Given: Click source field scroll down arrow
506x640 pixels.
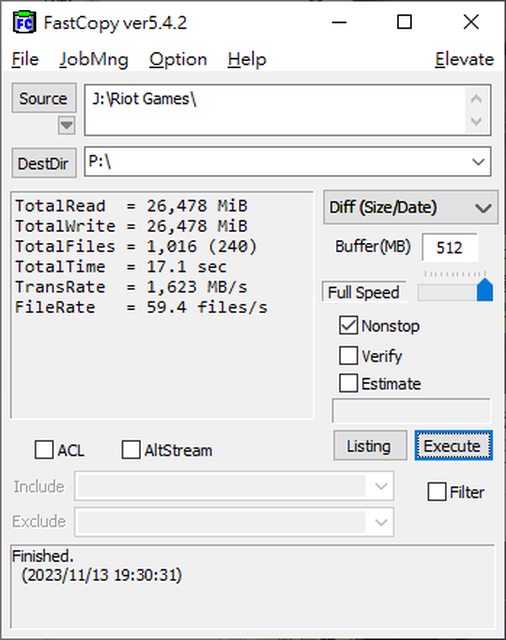Looking at the screenshot, I should 476,122.
